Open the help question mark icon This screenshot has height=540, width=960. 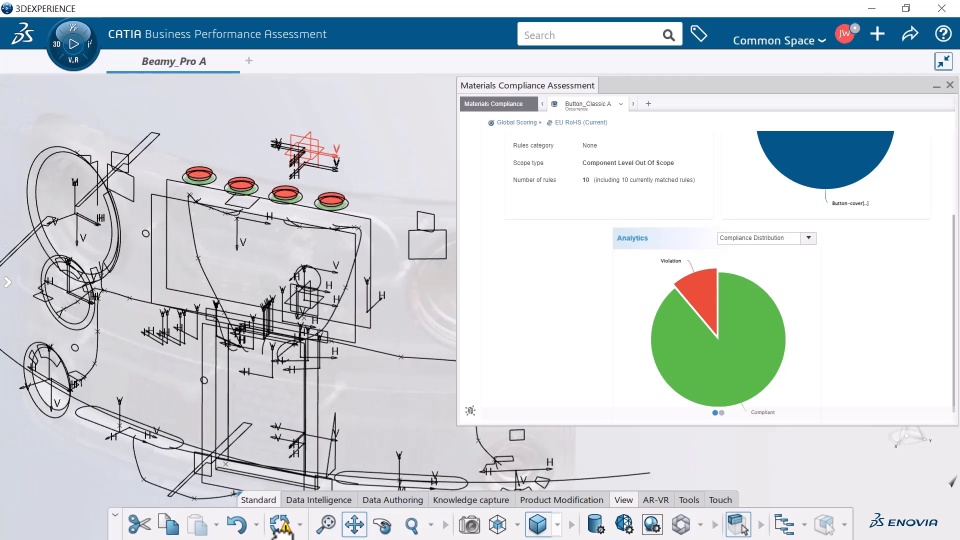[943, 34]
